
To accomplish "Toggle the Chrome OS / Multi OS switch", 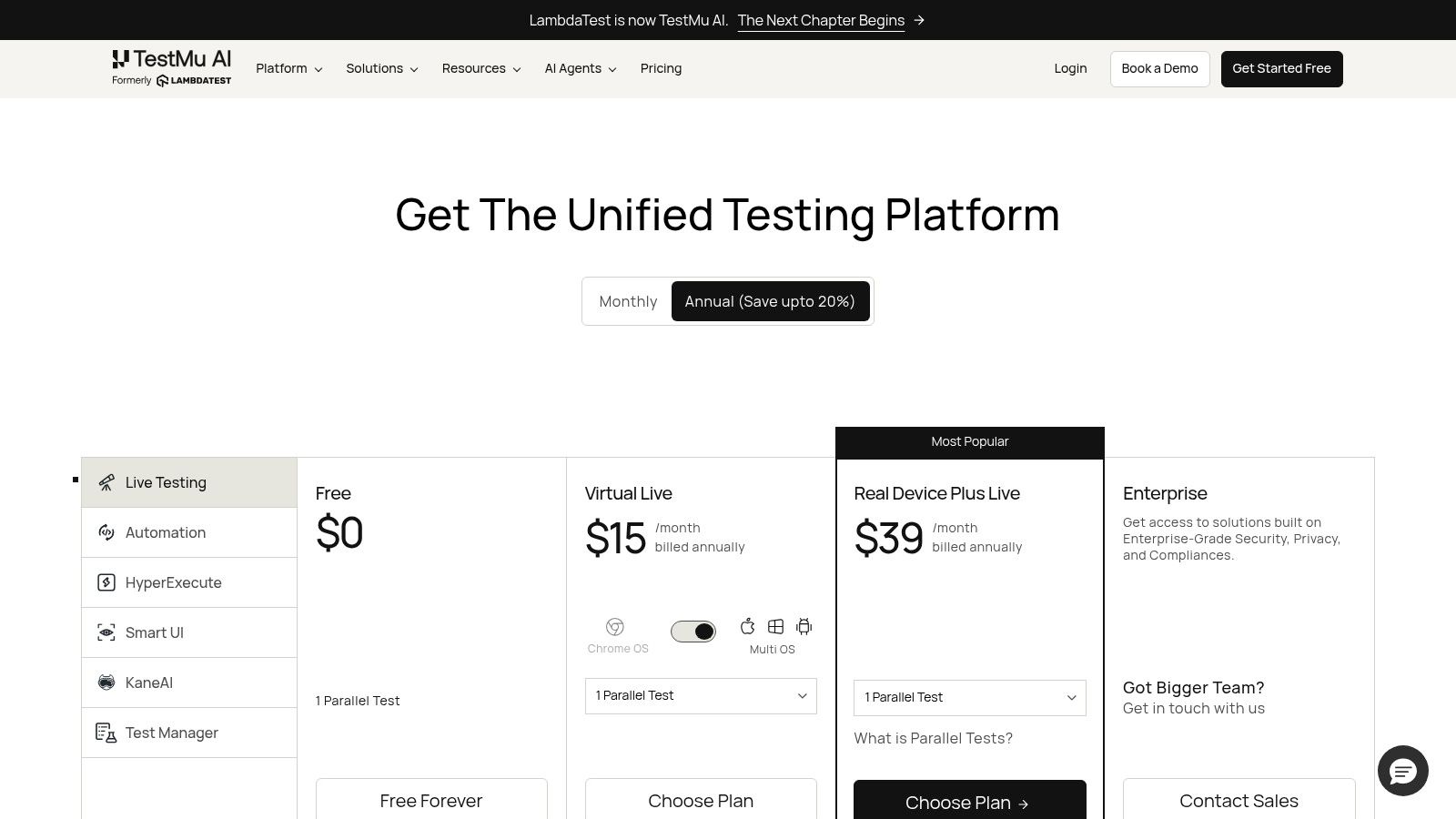I will coord(693,631).
